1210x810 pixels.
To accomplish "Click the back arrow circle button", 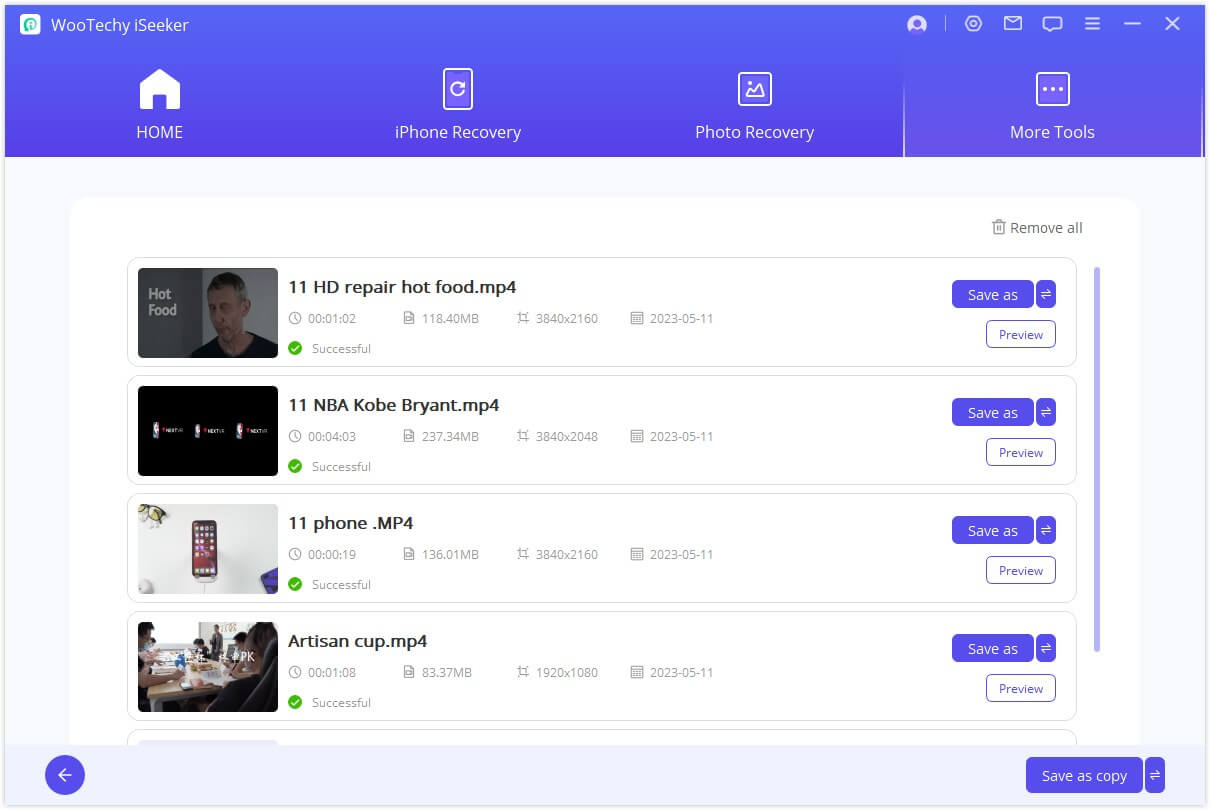I will (65, 775).
